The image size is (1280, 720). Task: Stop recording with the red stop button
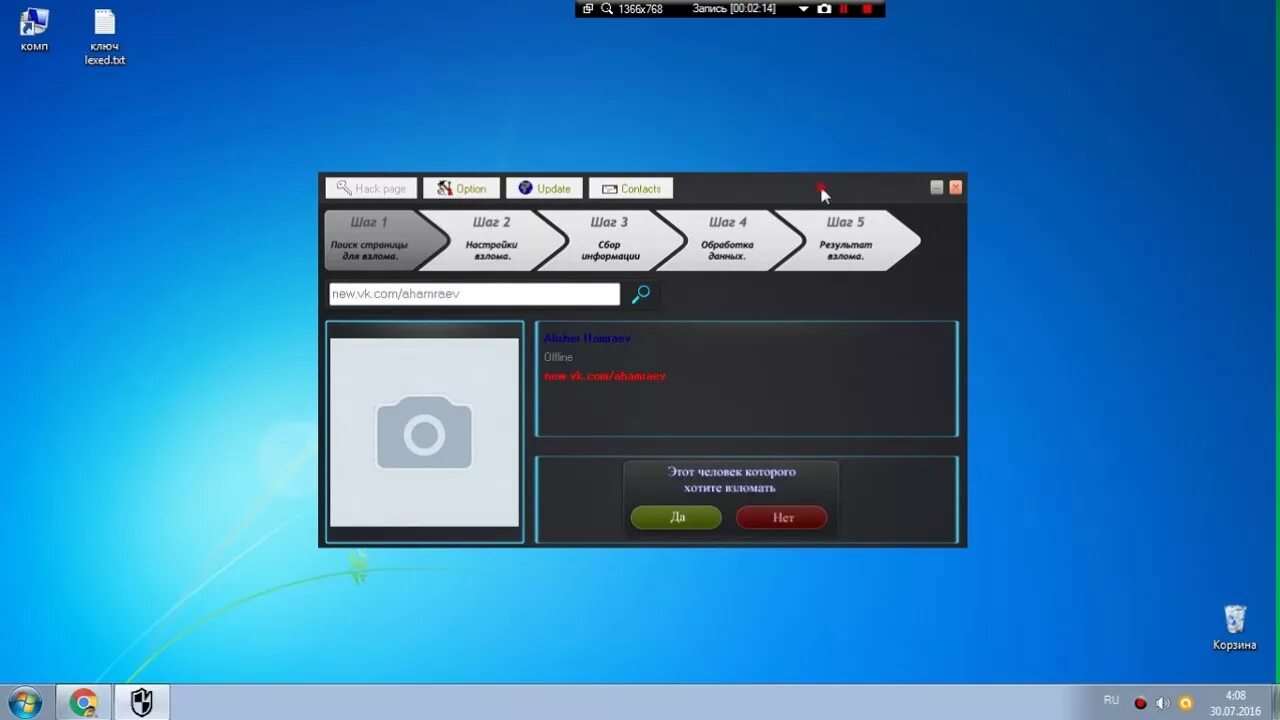click(867, 9)
